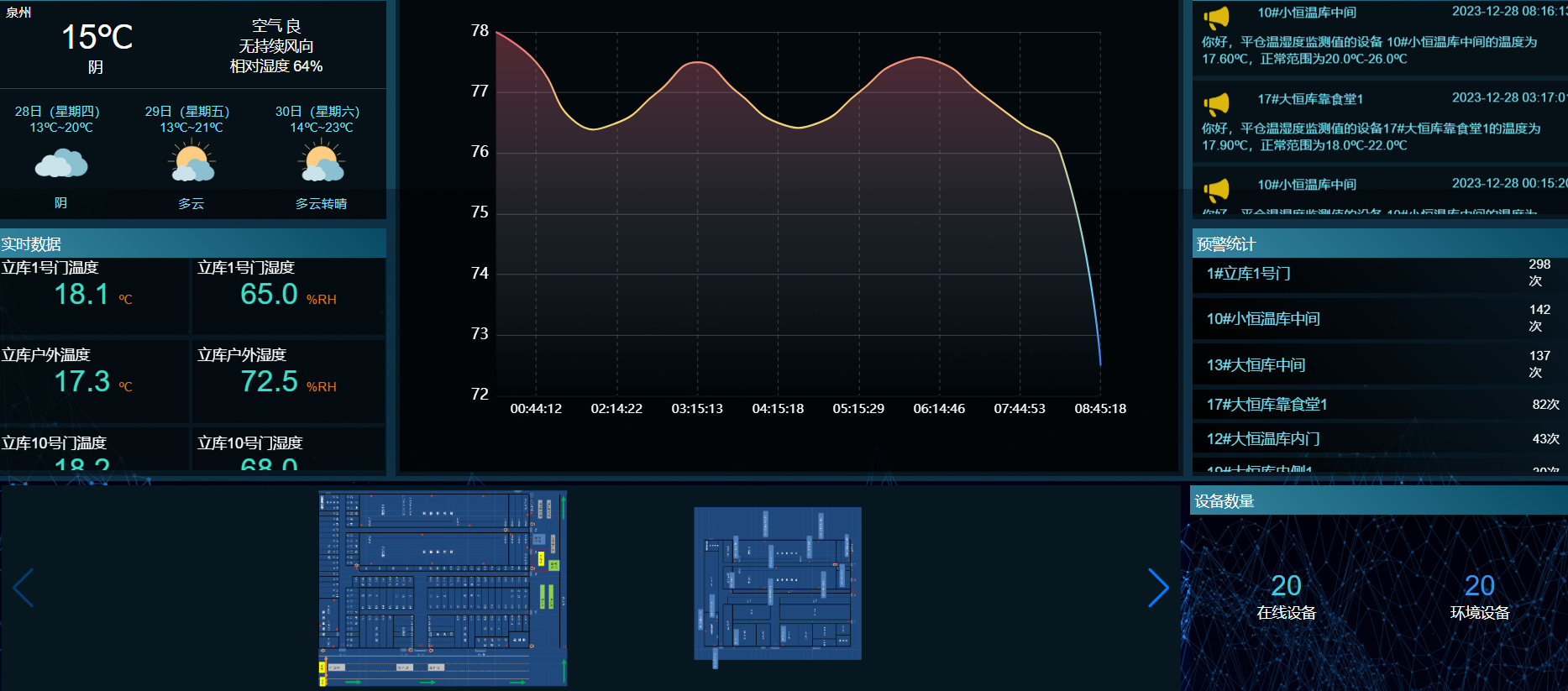Screen dimensions: 1568x691
Task: Click the 82次 warning count
Action: click(1545, 405)
